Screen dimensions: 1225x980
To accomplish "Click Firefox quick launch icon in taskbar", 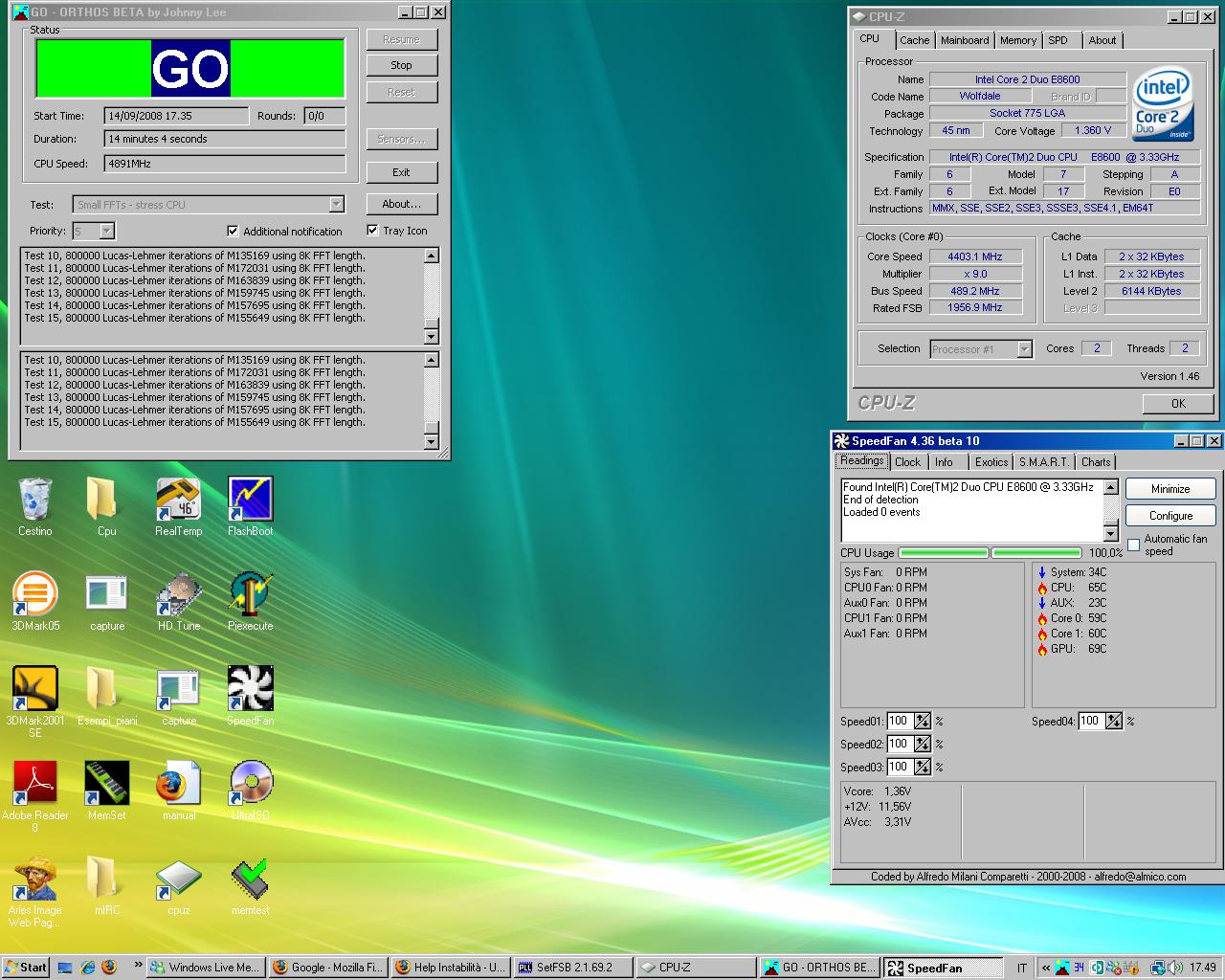I will pyautogui.click(x=109, y=968).
